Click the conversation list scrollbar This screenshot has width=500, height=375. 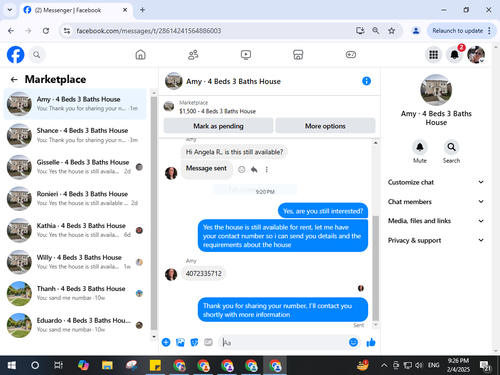click(154, 213)
